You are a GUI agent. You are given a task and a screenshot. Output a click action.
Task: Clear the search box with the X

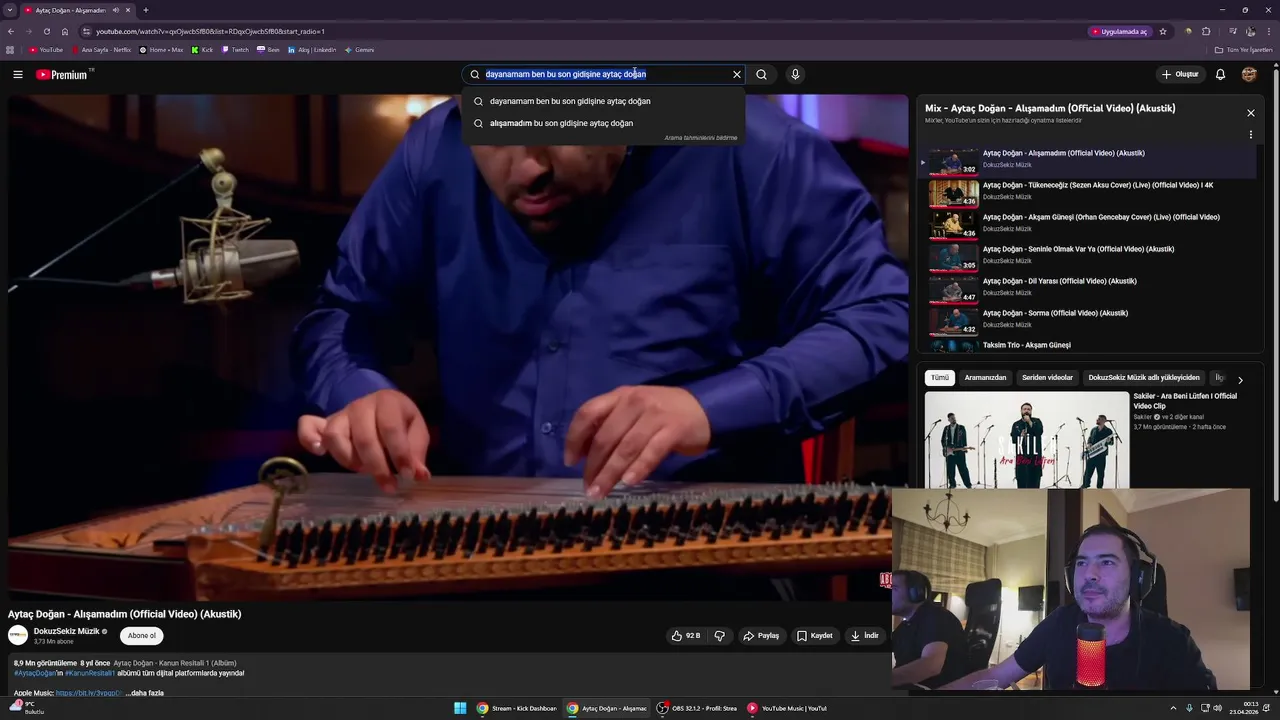click(x=737, y=74)
